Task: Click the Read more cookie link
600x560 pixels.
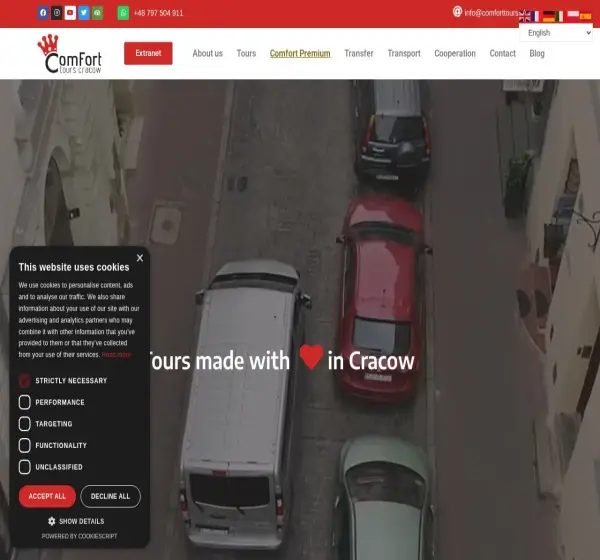Action: tap(116, 355)
